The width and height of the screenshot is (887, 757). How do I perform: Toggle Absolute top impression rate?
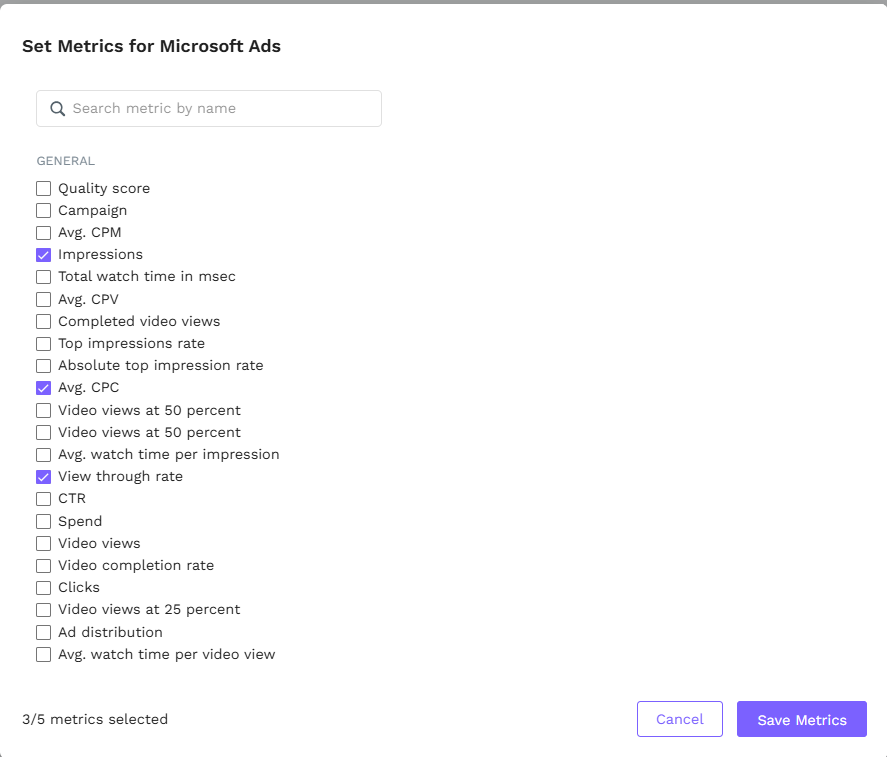coord(44,366)
